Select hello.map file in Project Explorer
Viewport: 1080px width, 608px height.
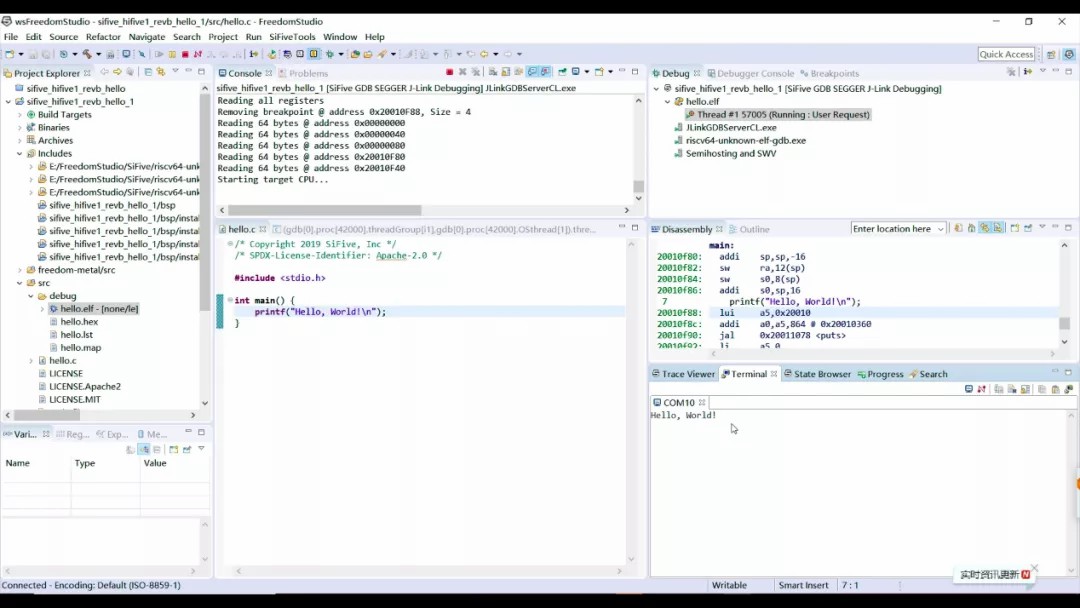point(80,348)
